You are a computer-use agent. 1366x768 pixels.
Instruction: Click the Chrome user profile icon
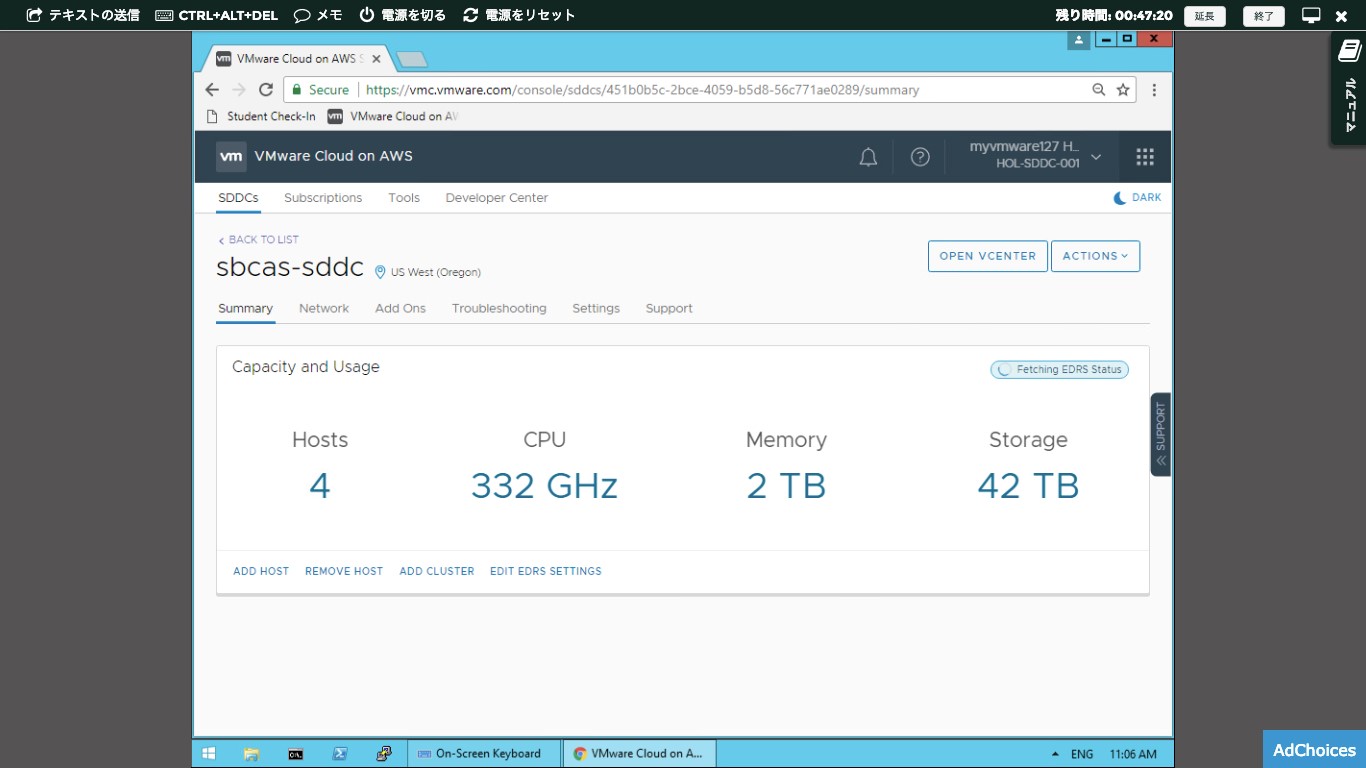point(1078,40)
